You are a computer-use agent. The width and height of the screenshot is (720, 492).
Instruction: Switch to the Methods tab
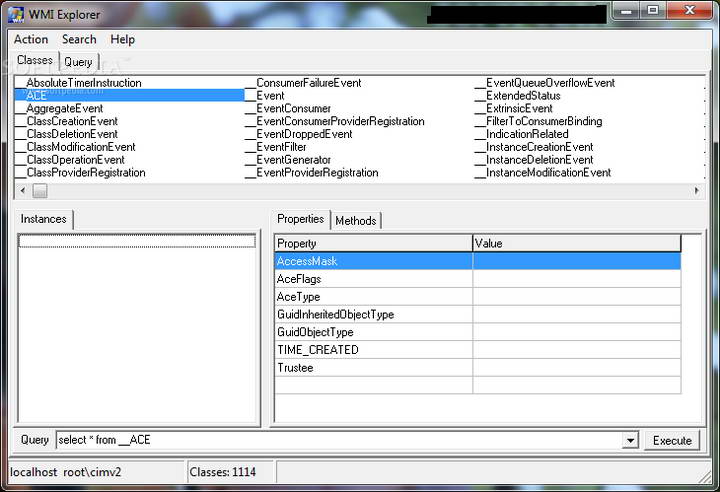coord(355,221)
